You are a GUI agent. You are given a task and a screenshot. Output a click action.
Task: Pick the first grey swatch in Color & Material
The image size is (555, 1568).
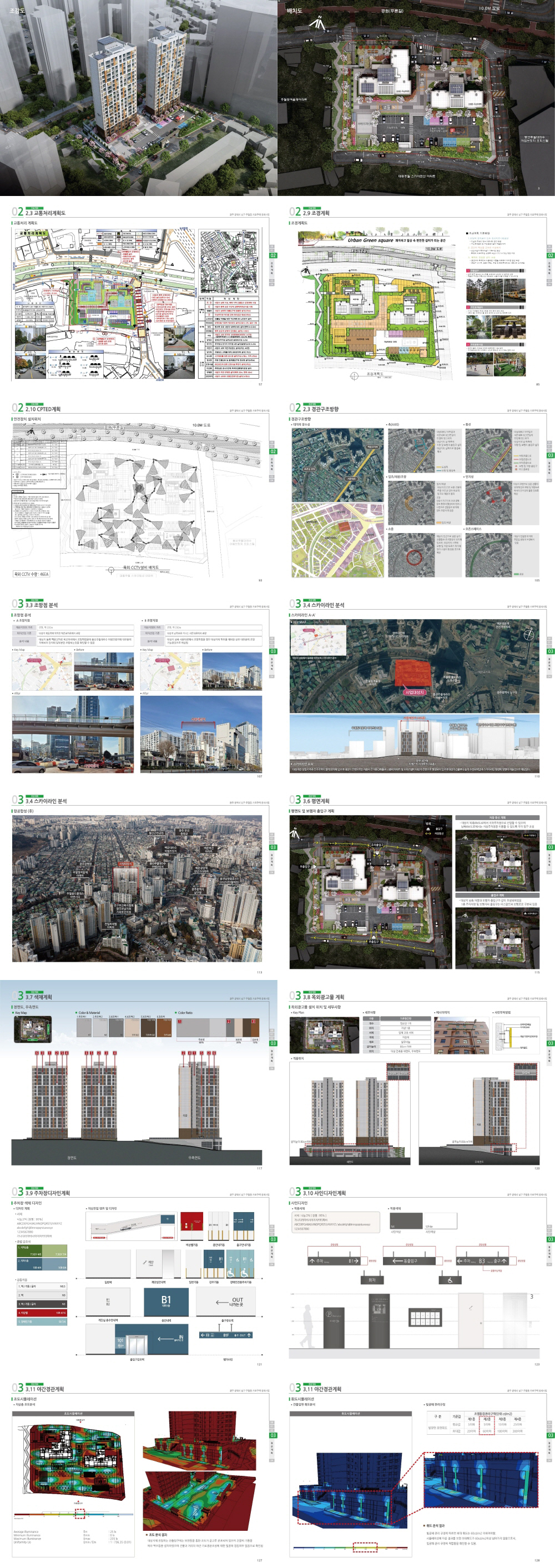click(83, 1026)
